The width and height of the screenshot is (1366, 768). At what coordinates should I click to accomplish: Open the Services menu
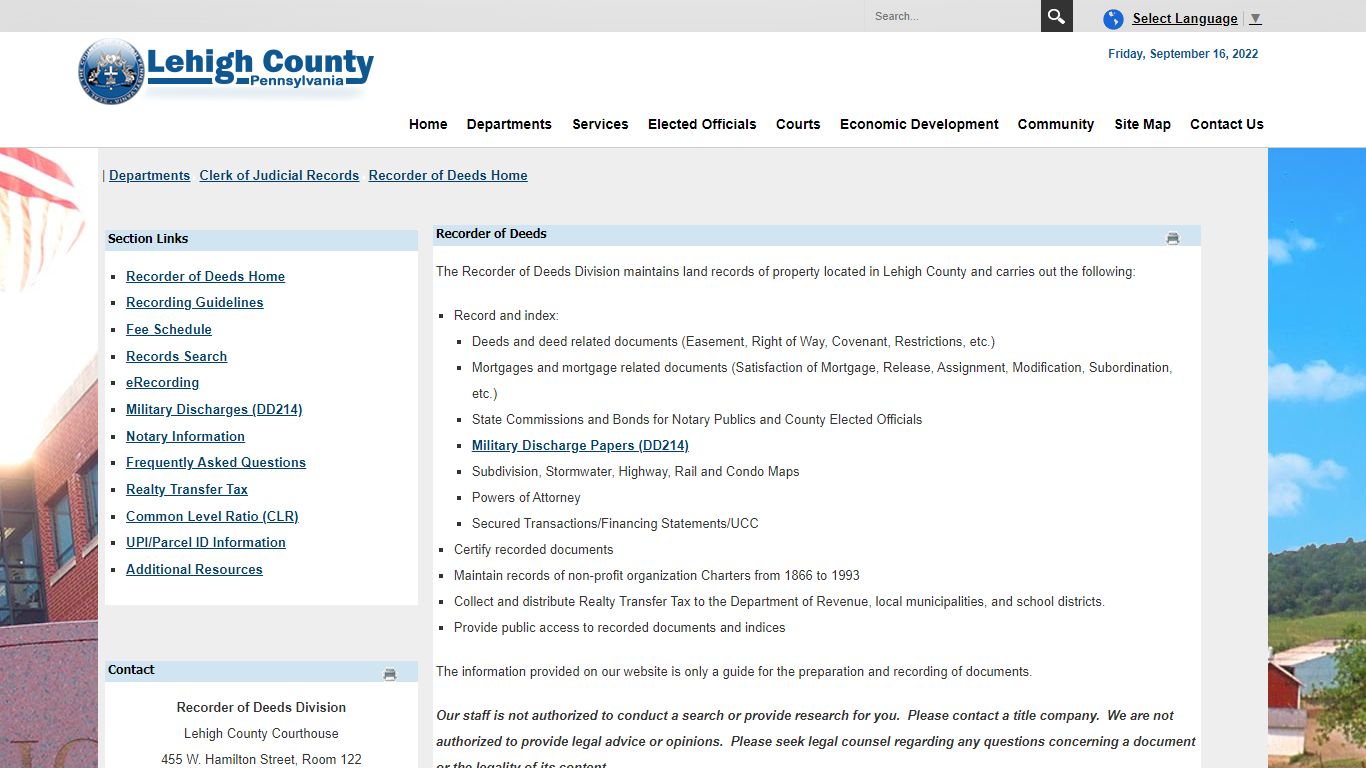click(600, 124)
